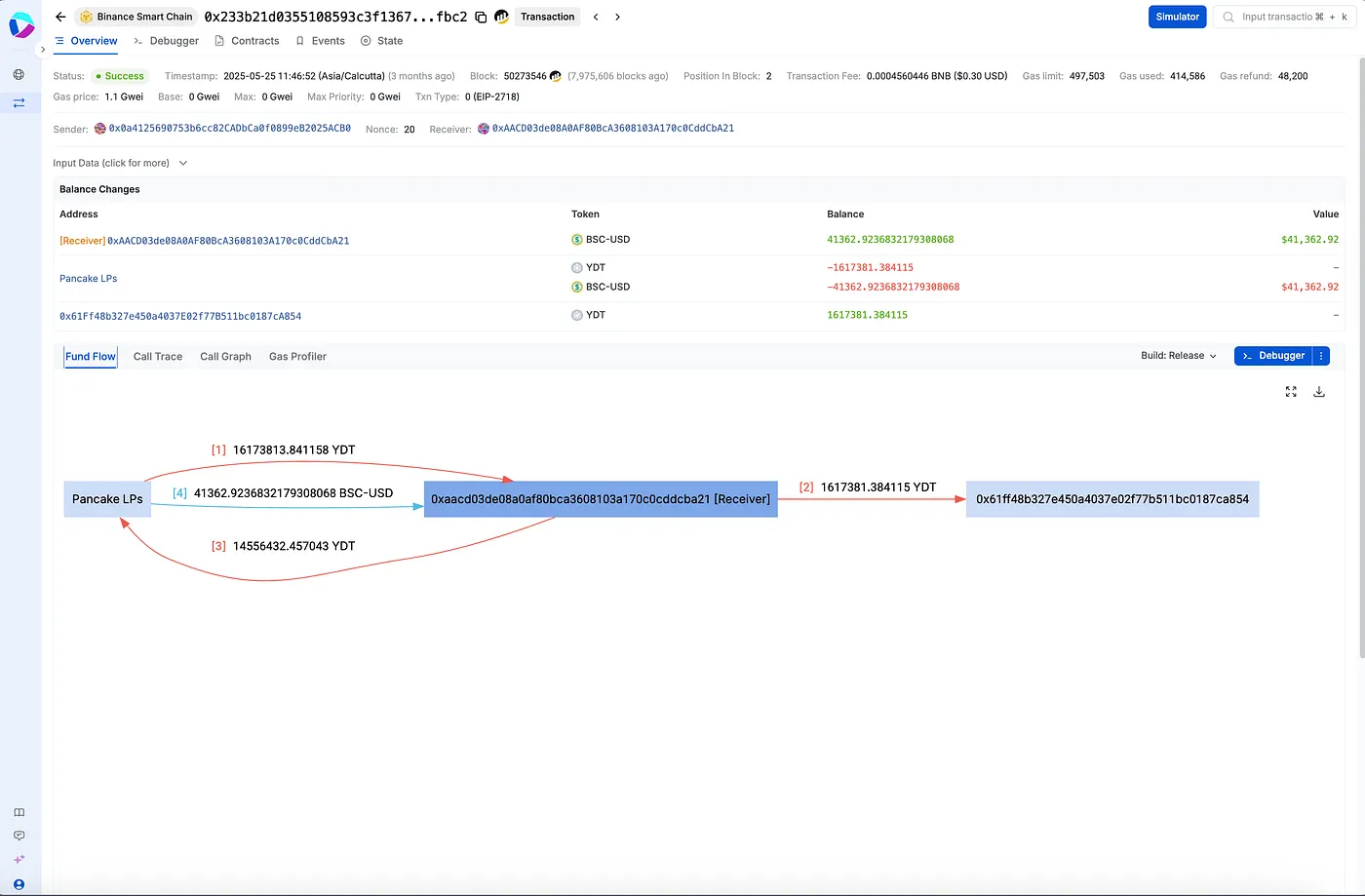Screen dimensions: 1365x896
Task: Open the Events tab
Action: tap(321, 41)
